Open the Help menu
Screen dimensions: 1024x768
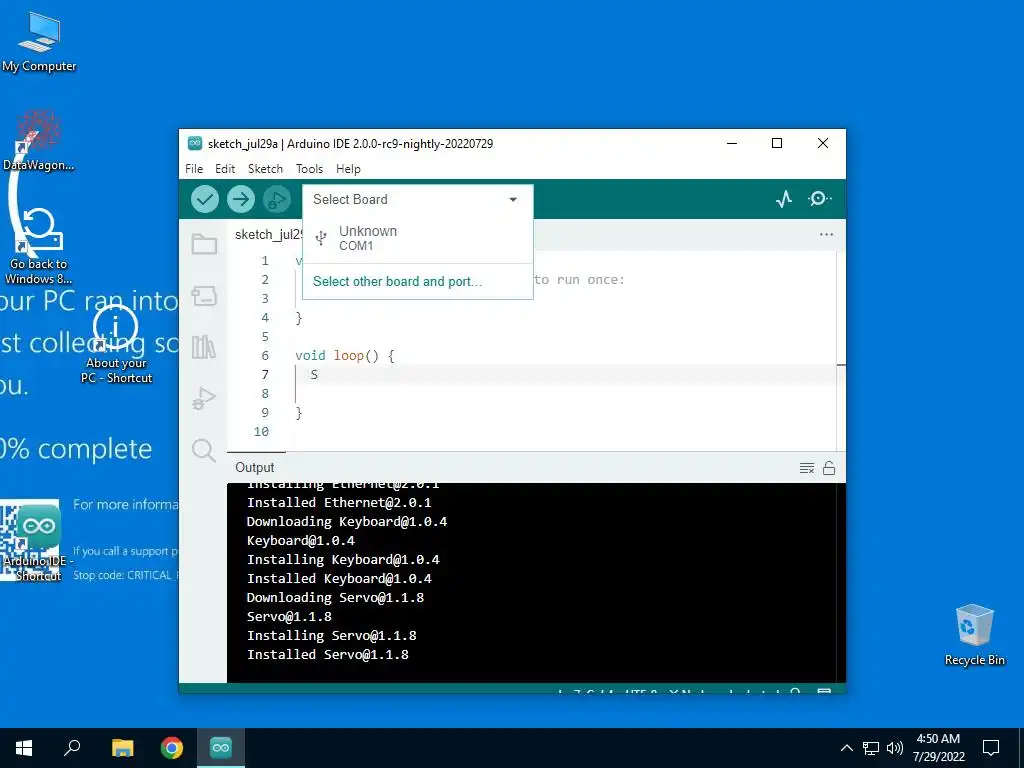[348, 168]
